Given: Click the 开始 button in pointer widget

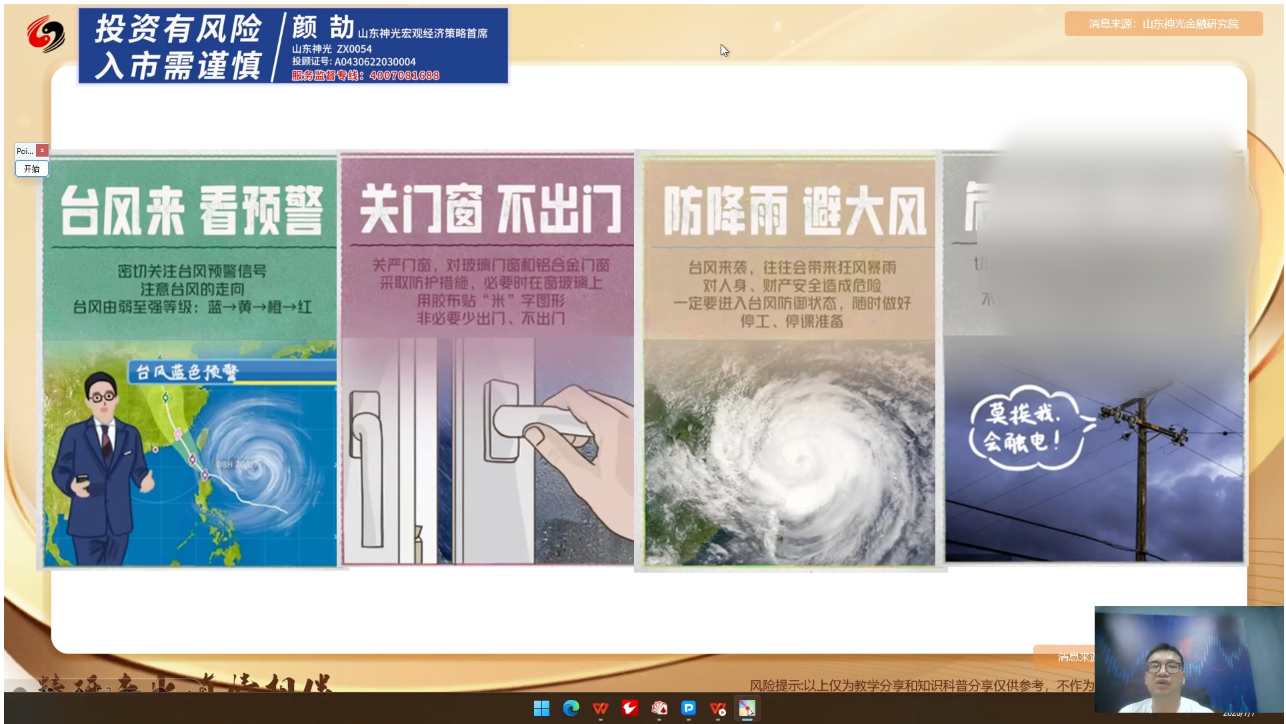Looking at the screenshot, I should pos(32,169).
